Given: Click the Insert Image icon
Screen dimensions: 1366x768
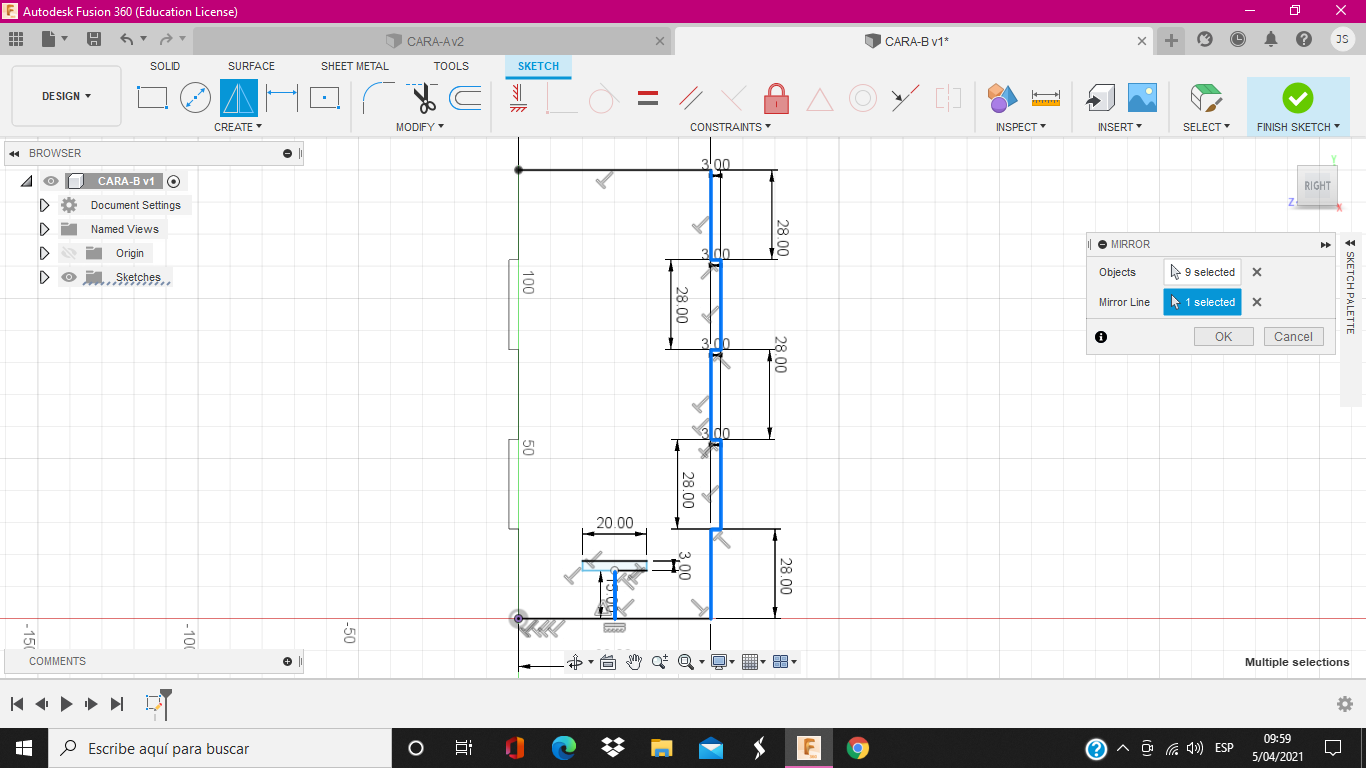Looking at the screenshot, I should pos(1142,98).
